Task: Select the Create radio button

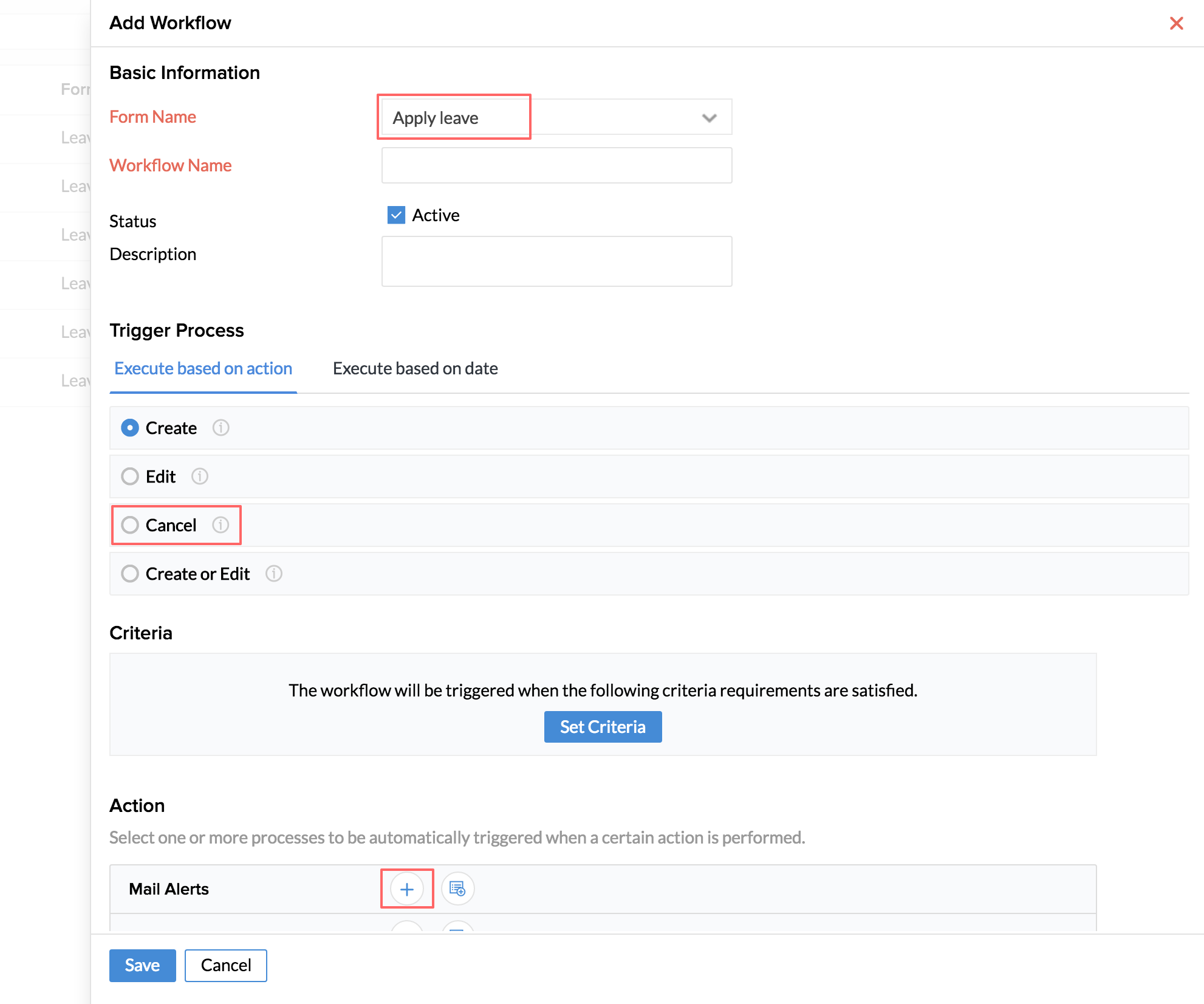Action: 130,428
